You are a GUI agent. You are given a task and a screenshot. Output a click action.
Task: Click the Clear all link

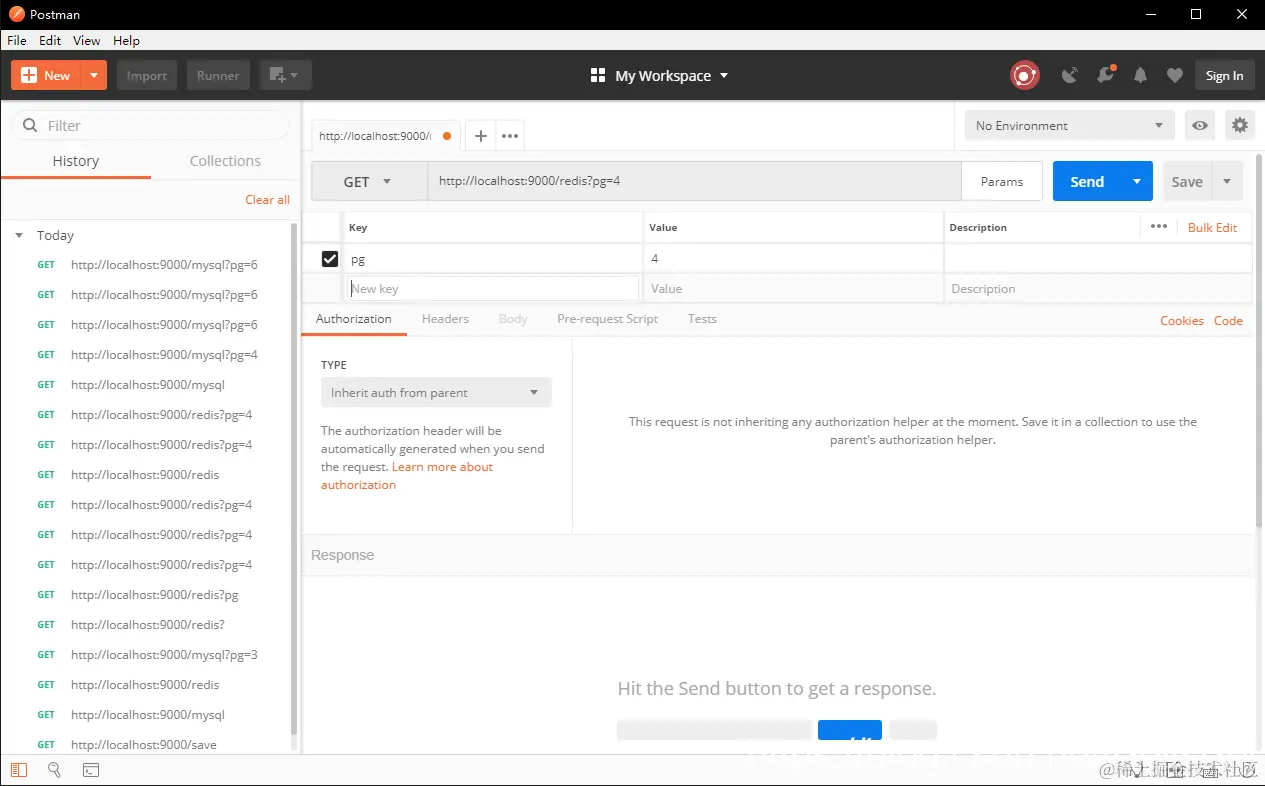[267, 199]
